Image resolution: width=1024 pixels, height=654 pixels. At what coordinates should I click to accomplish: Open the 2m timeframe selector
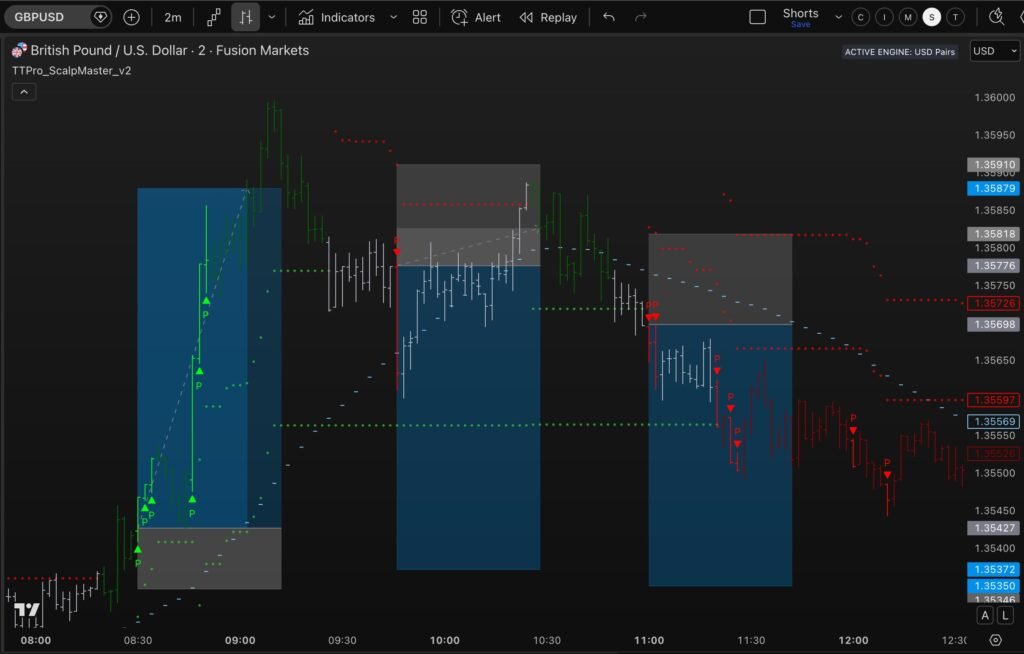click(x=173, y=17)
